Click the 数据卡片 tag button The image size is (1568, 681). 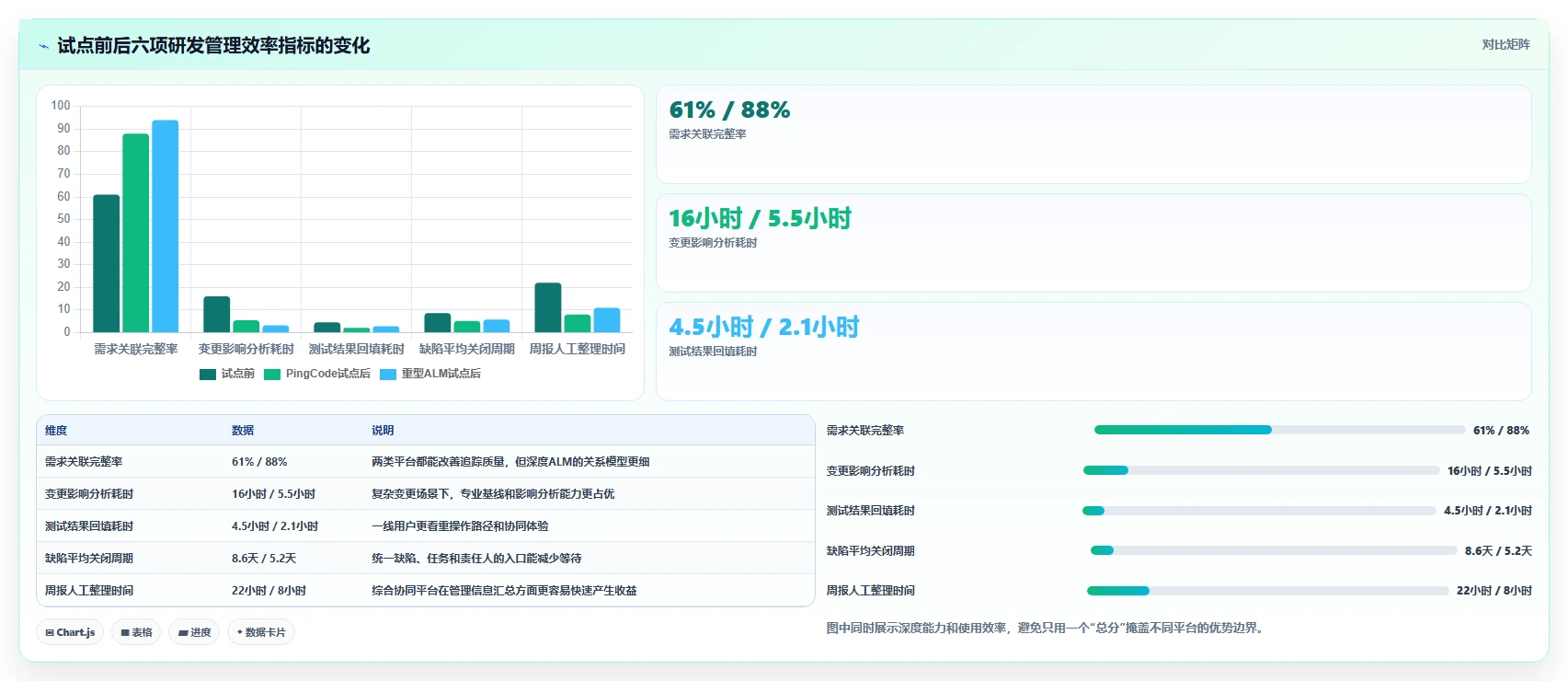coord(261,632)
